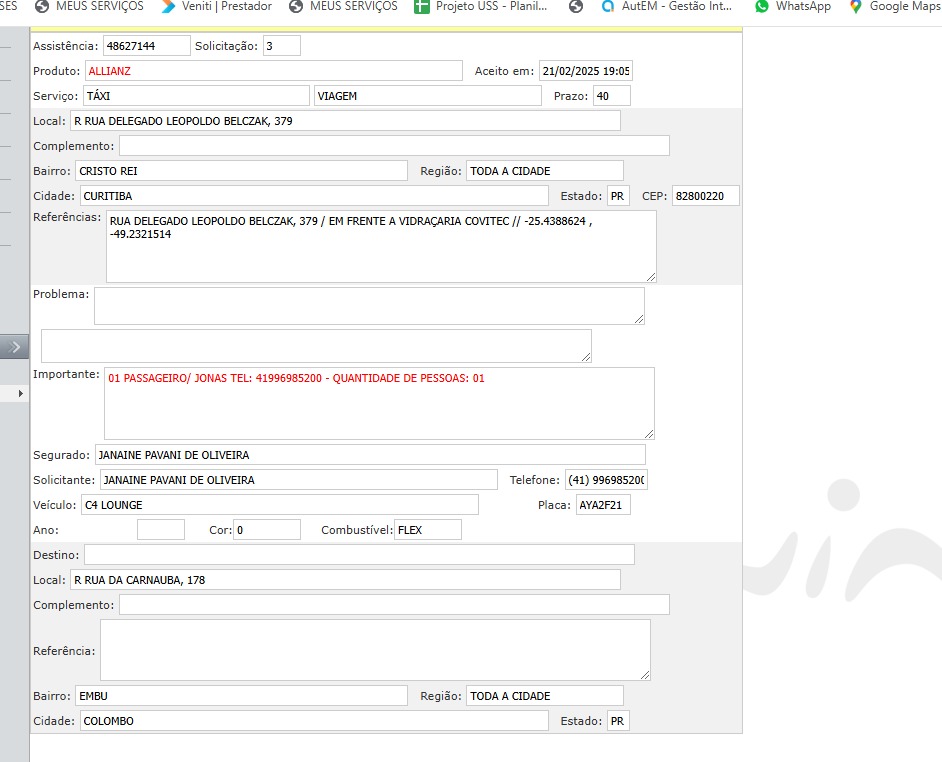942x762 pixels.
Task: Click the empty Destino field
Action: [x=359, y=555]
